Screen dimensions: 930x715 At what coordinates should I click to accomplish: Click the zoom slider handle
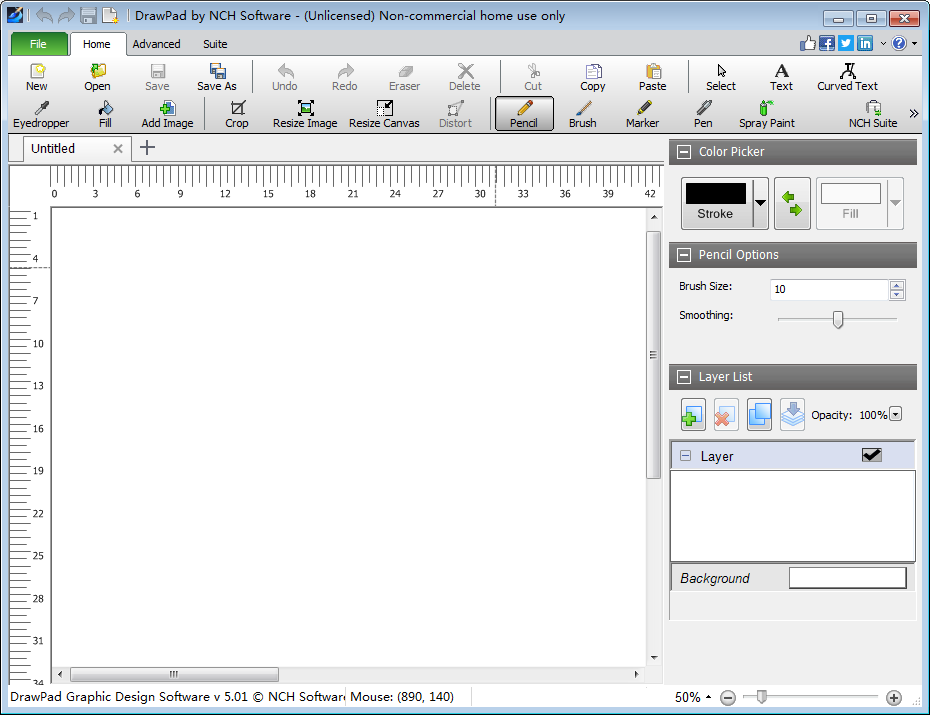[x=762, y=697]
